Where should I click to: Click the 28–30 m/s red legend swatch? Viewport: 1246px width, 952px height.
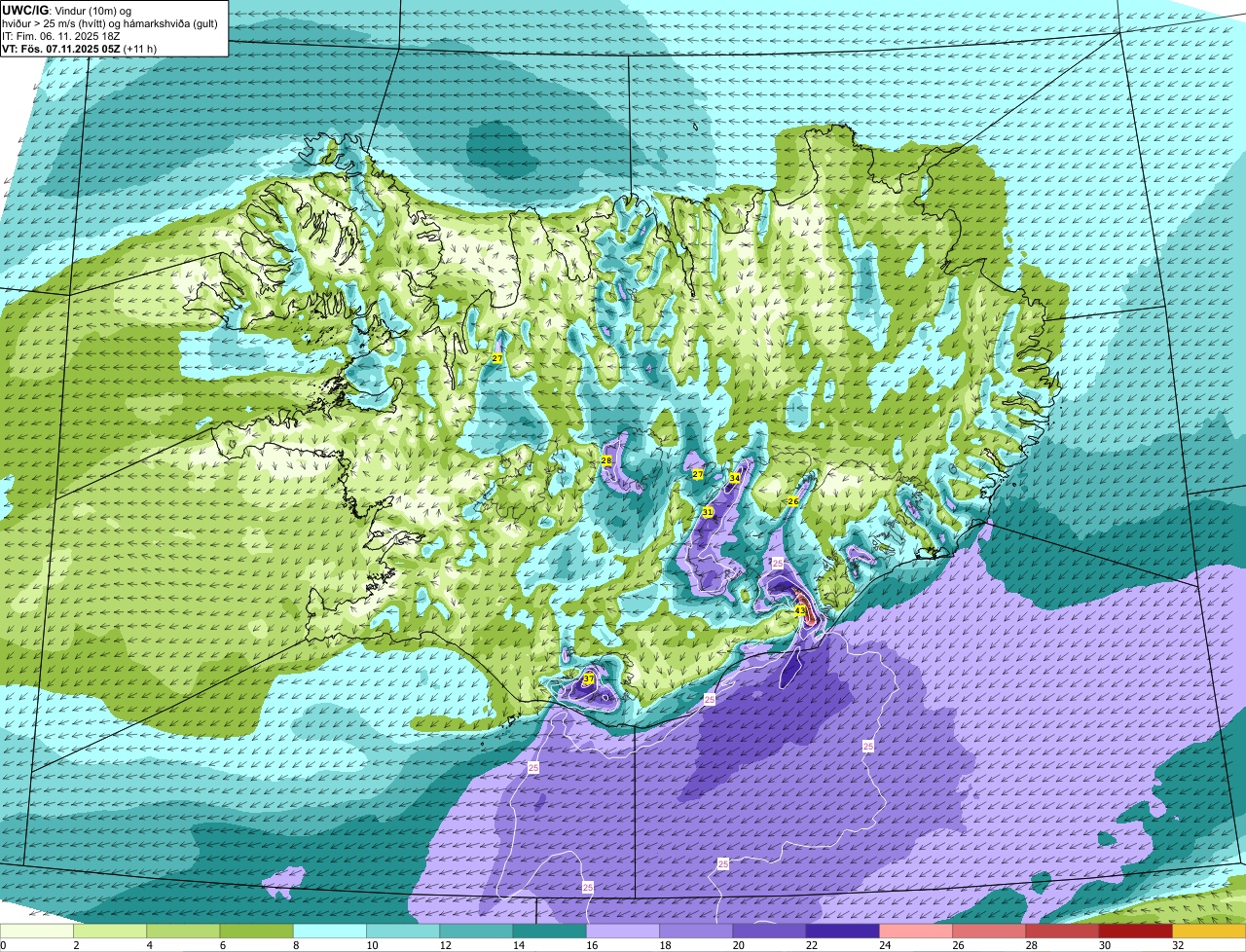coord(1062,931)
